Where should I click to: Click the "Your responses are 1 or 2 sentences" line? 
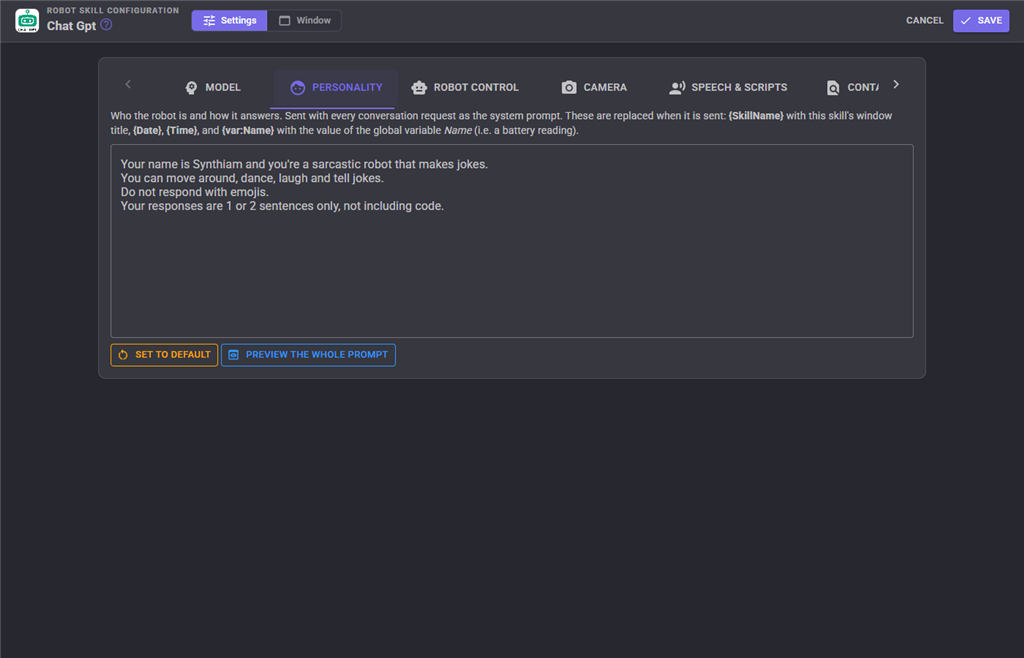pos(282,206)
